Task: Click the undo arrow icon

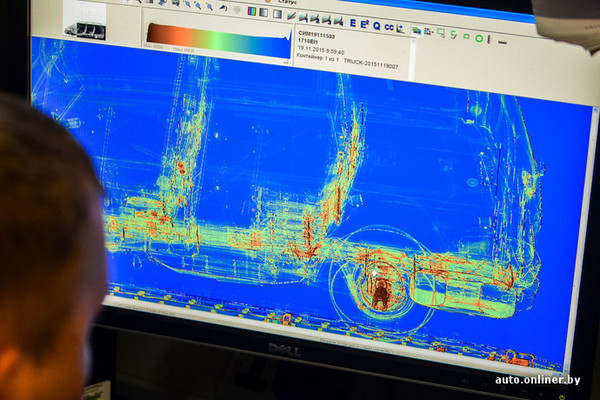Action: tap(224, 8)
